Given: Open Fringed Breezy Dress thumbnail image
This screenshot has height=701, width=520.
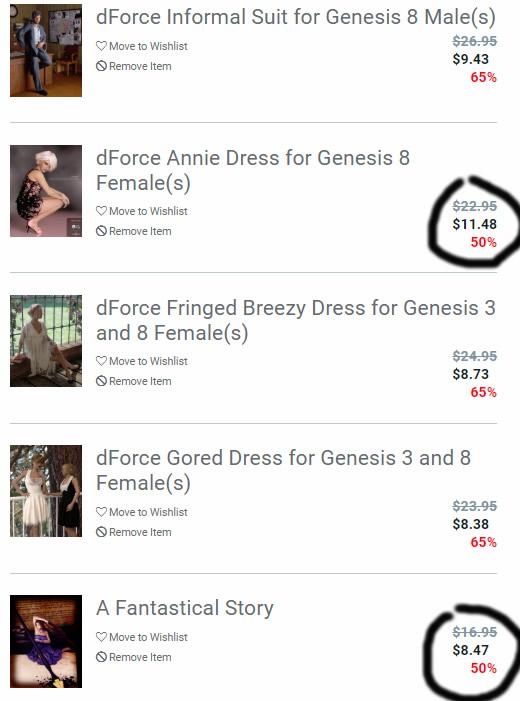Looking at the screenshot, I should coord(46,341).
